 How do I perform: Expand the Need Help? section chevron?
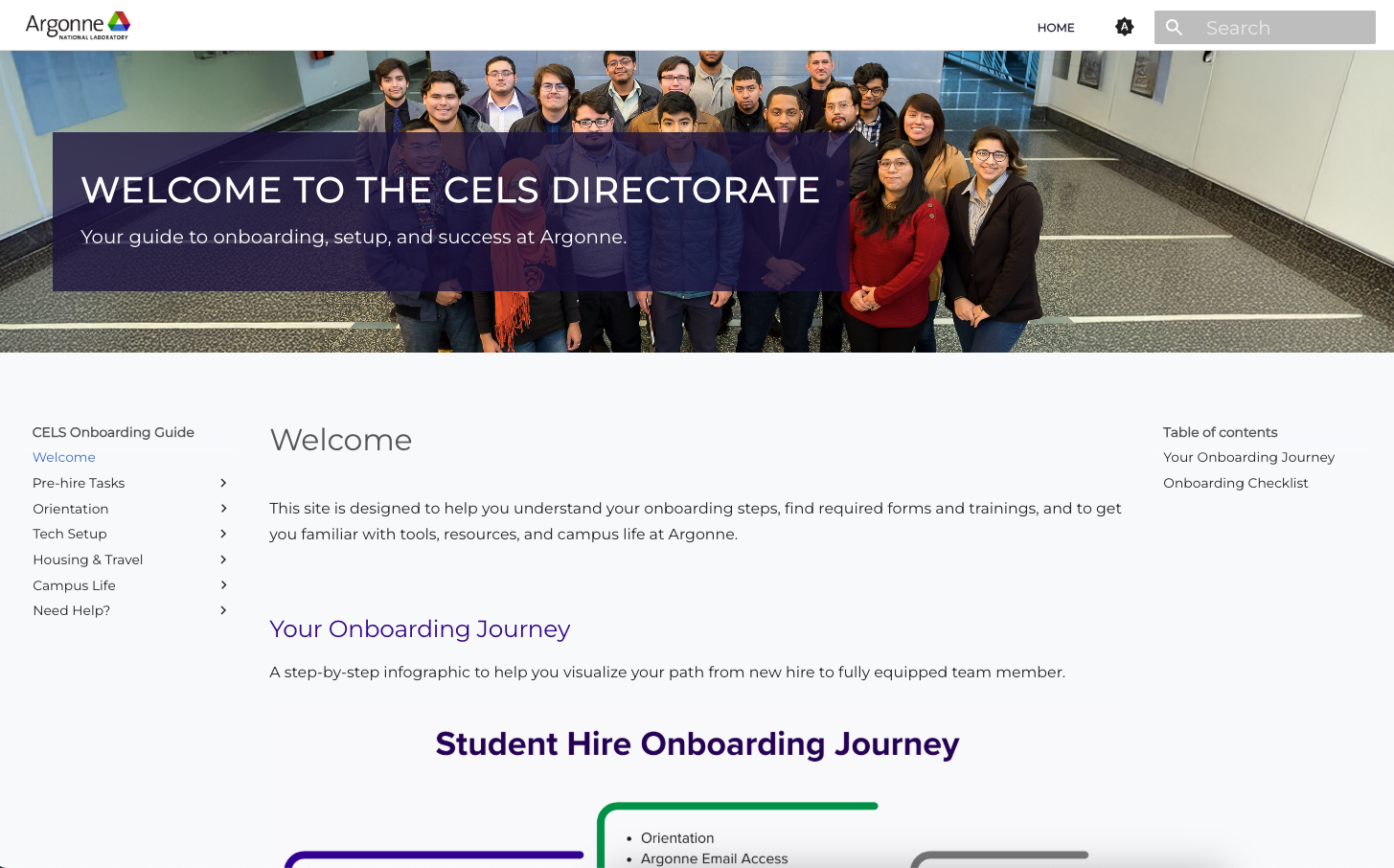pyautogui.click(x=222, y=609)
